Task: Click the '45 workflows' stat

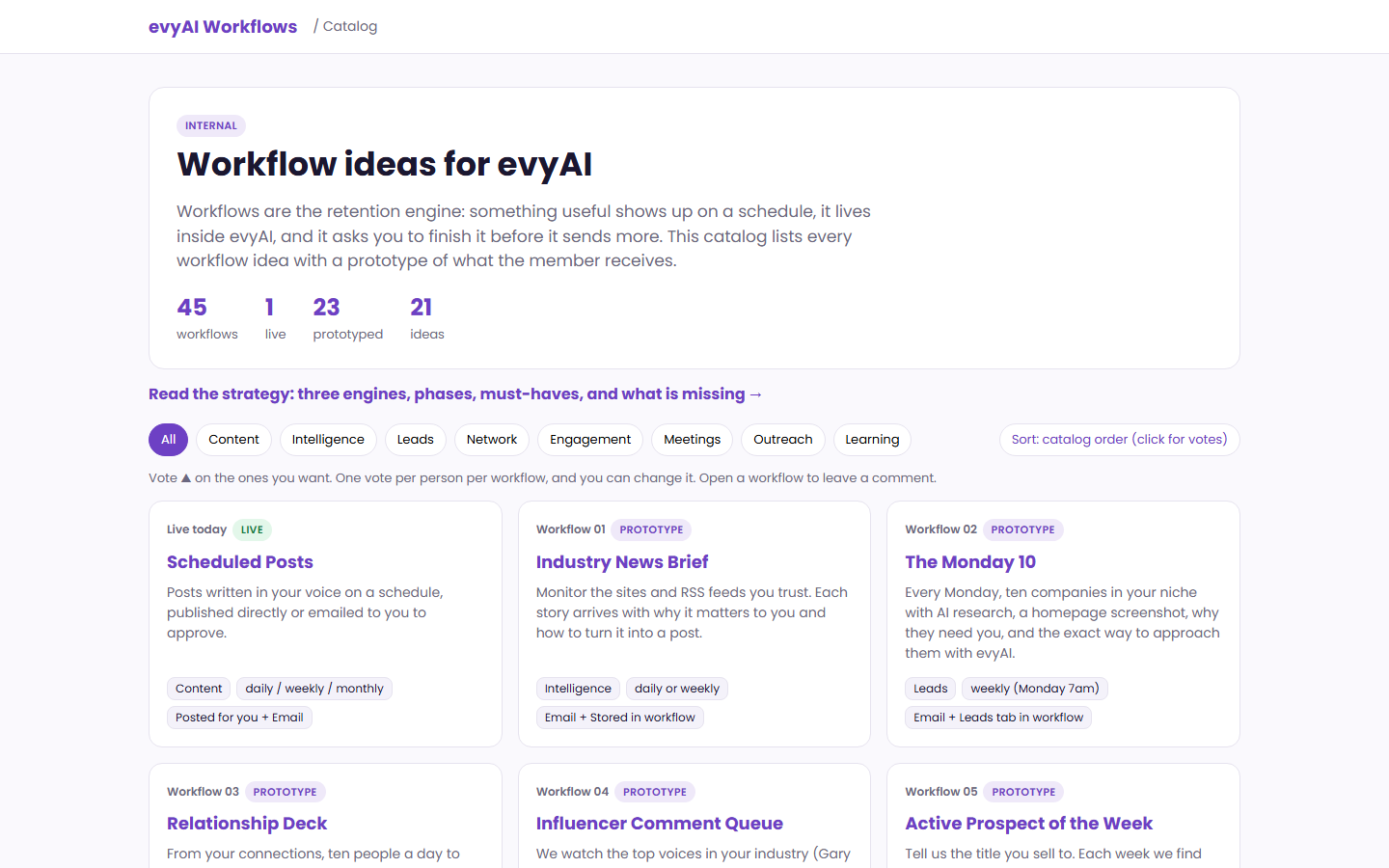Action: 207,319
